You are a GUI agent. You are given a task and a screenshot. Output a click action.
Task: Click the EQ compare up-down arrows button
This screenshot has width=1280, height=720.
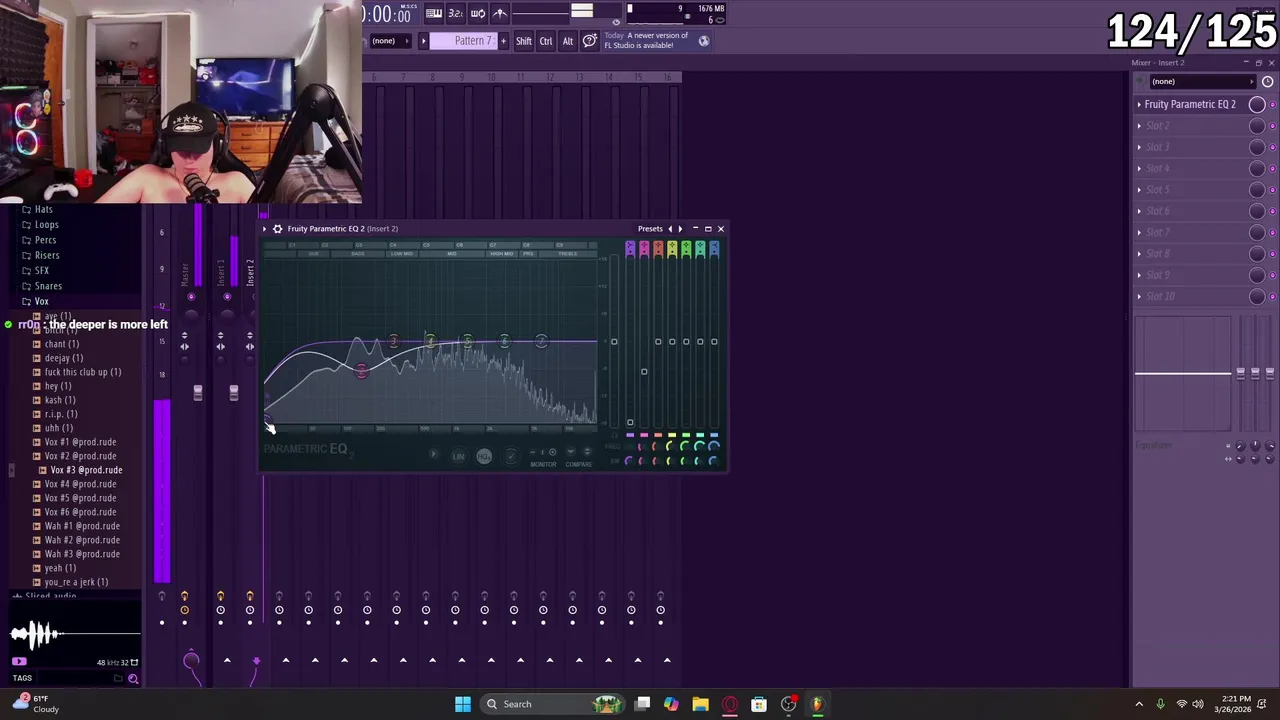(x=587, y=452)
